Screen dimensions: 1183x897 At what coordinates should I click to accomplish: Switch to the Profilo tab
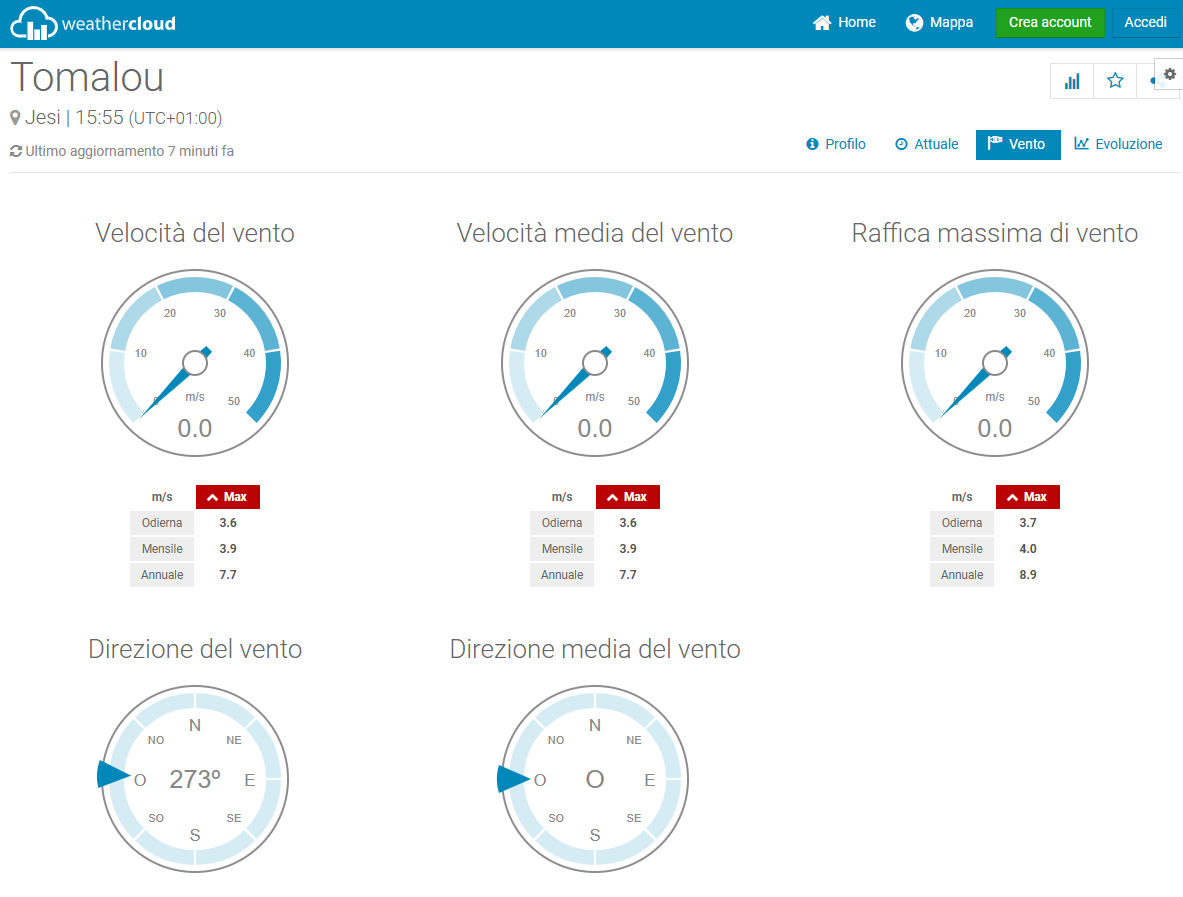tap(836, 144)
